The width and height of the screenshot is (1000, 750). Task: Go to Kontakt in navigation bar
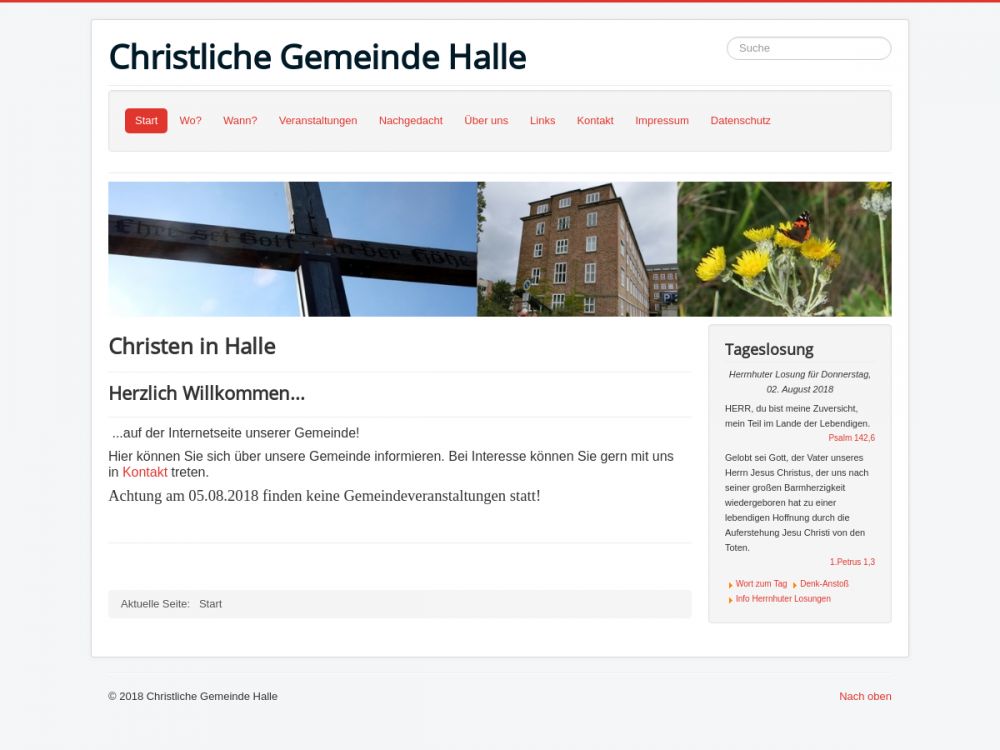pyautogui.click(x=595, y=121)
